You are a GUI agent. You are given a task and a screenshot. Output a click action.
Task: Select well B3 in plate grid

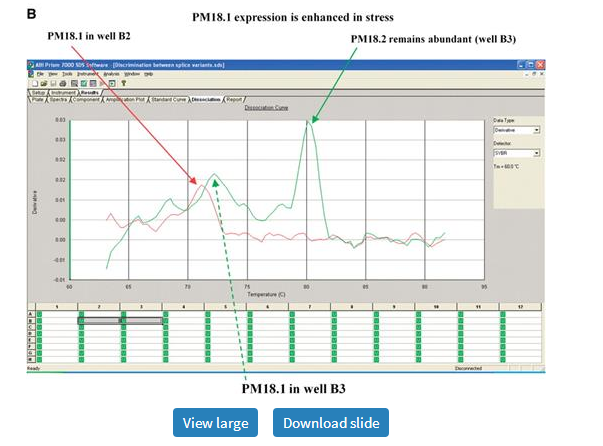(x=142, y=320)
